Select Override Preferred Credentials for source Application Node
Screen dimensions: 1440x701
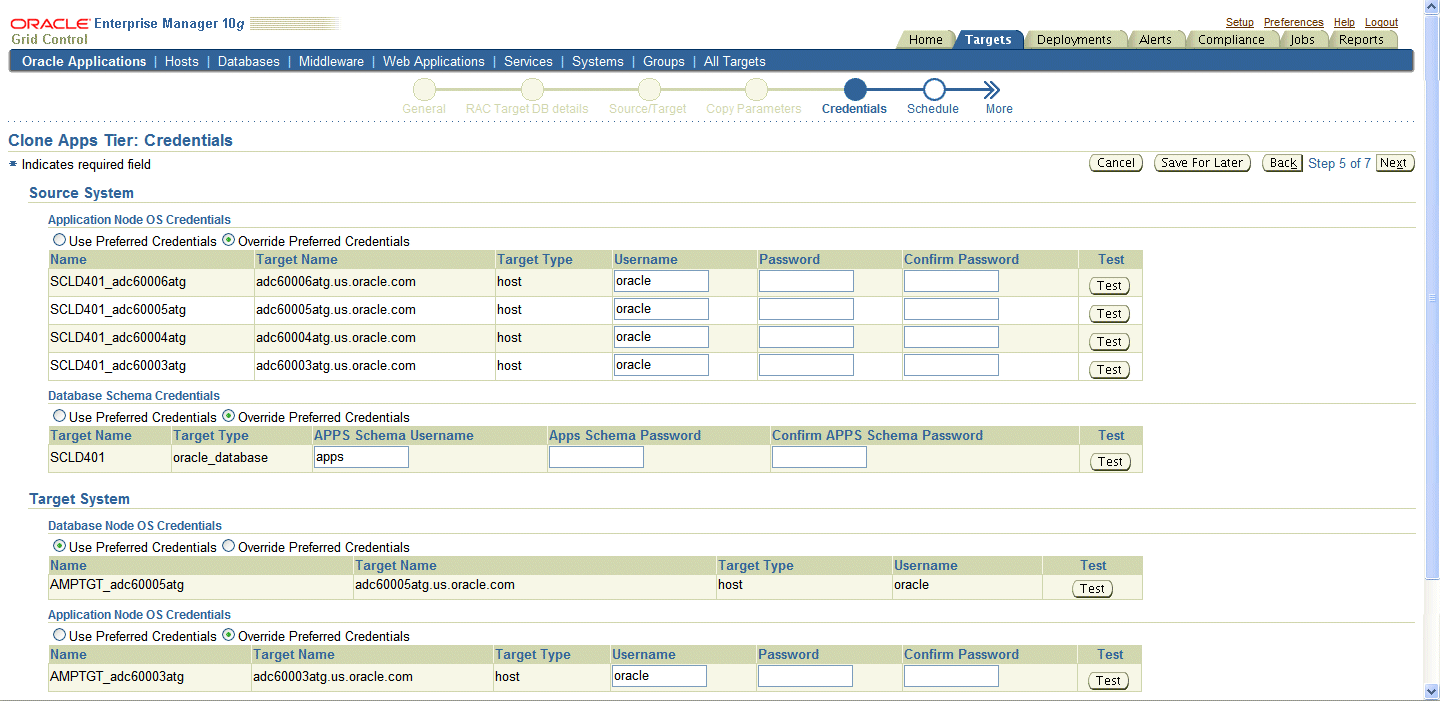click(x=229, y=240)
